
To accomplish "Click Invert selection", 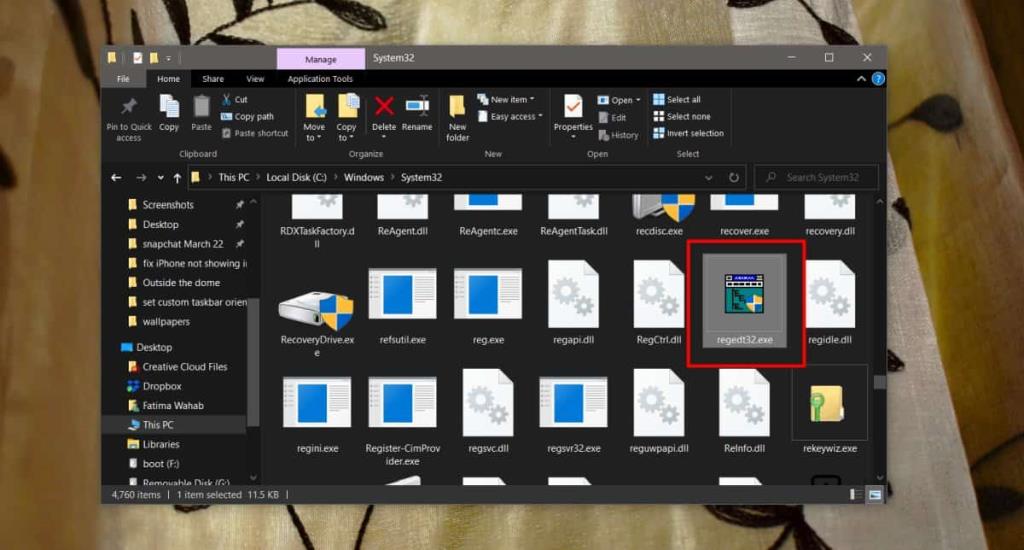I will [x=688, y=133].
